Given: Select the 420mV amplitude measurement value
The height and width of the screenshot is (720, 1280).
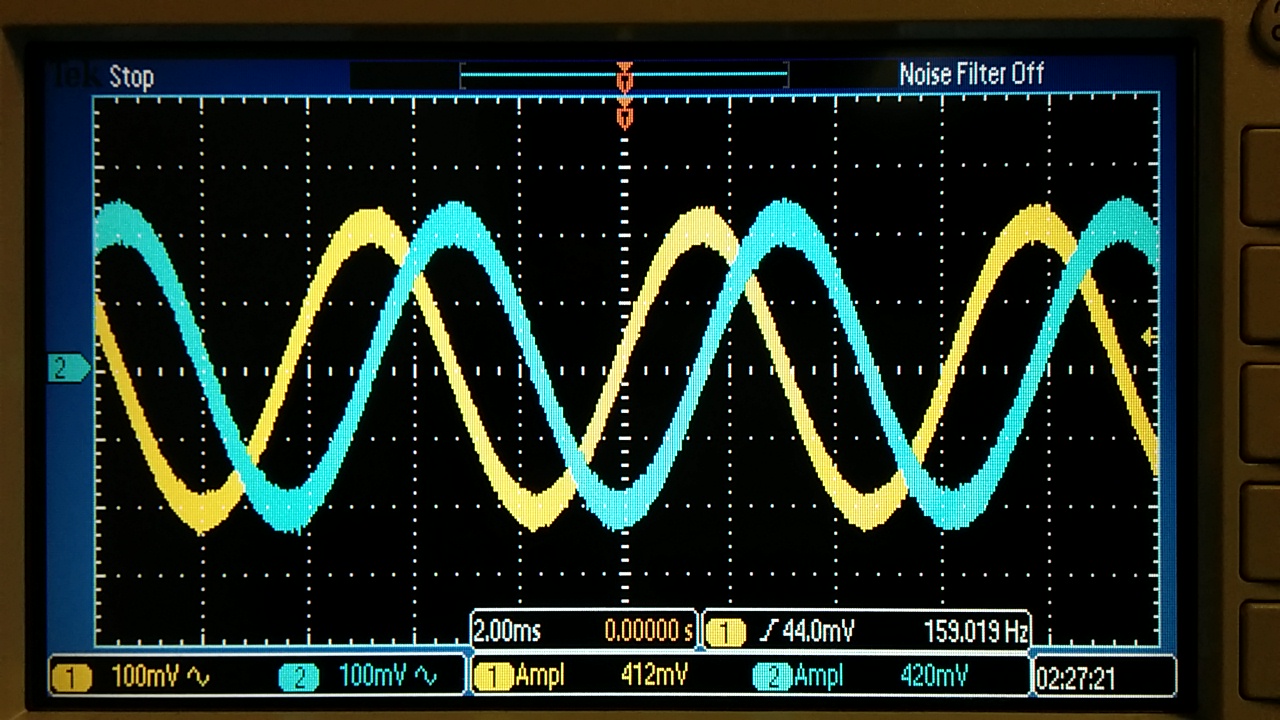Looking at the screenshot, I should coord(934,676).
